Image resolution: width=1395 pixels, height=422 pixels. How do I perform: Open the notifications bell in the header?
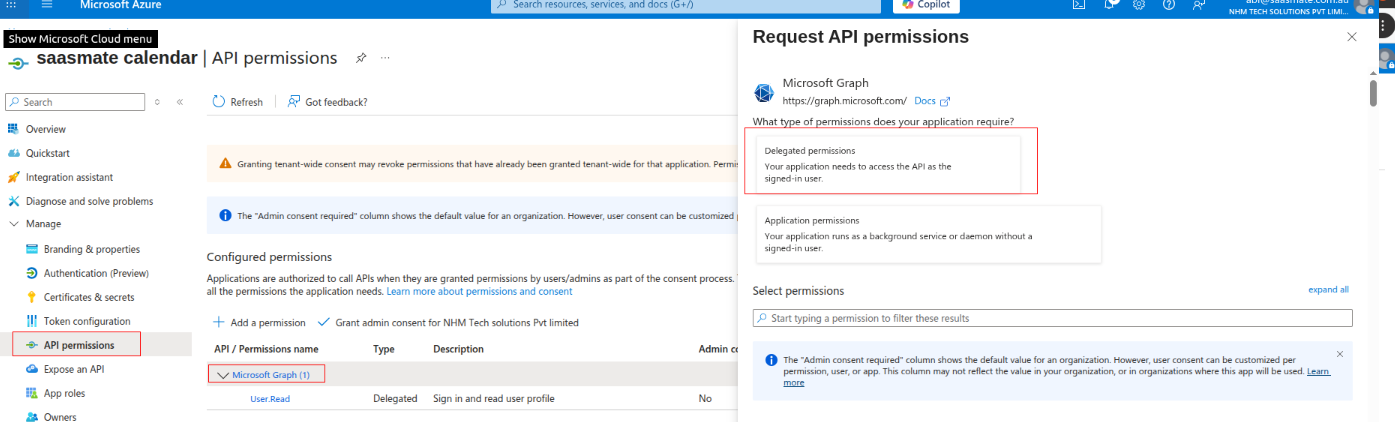click(x=1110, y=5)
